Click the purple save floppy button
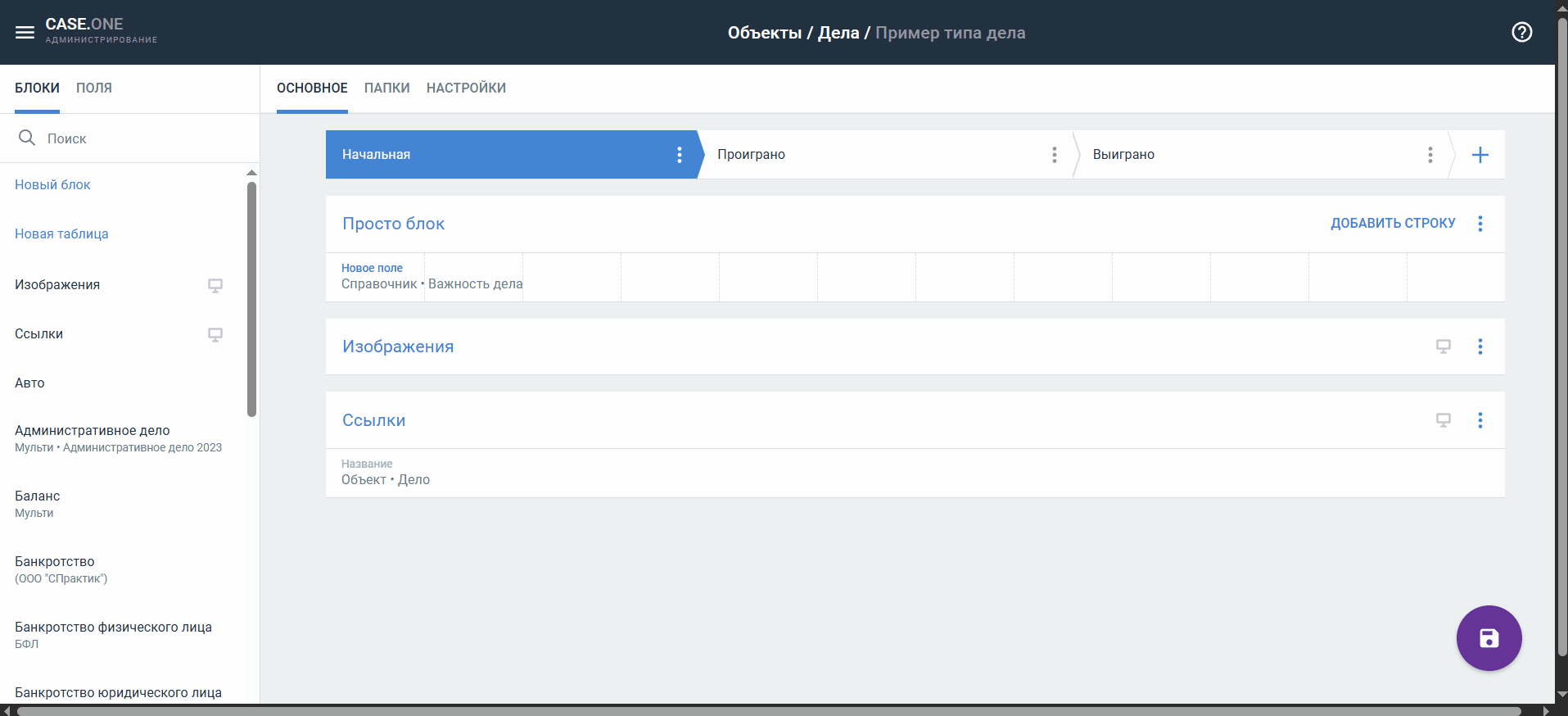 (1489, 638)
